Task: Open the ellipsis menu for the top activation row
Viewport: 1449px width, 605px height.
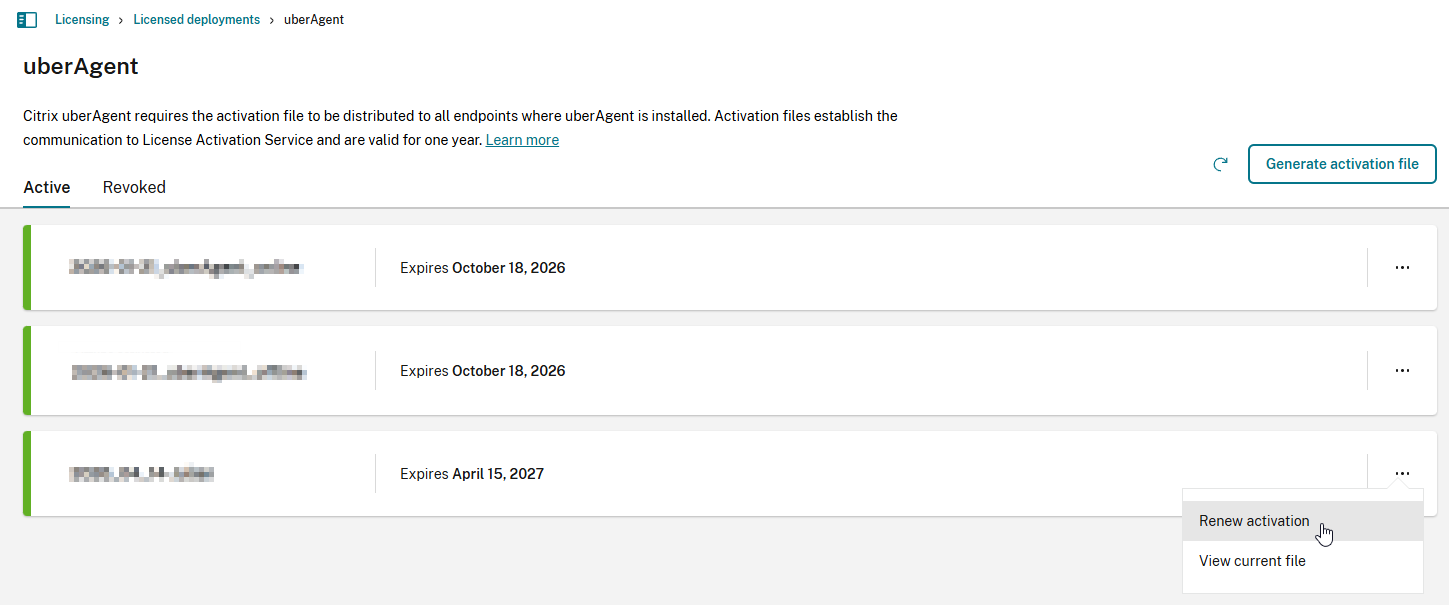Action: (1402, 268)
